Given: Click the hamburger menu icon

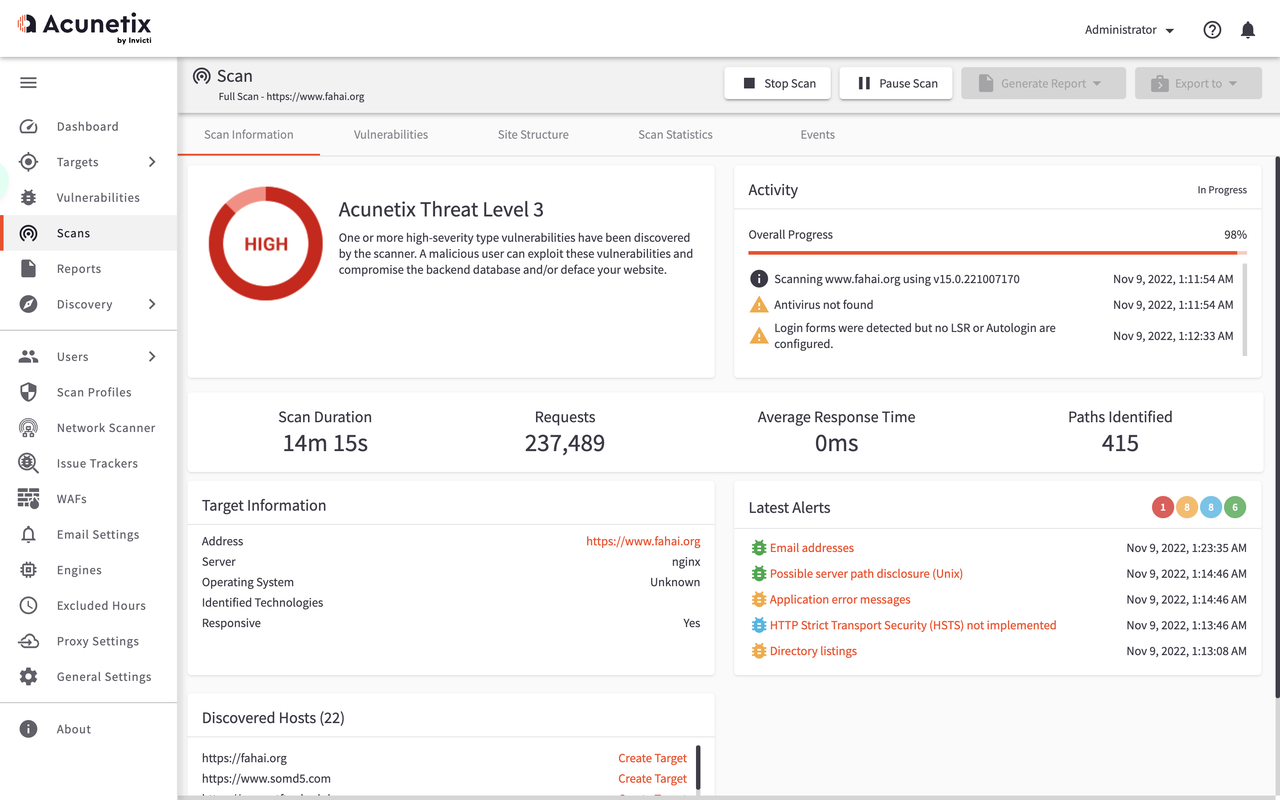Looking at the screenshot, I should coord(28,83).
